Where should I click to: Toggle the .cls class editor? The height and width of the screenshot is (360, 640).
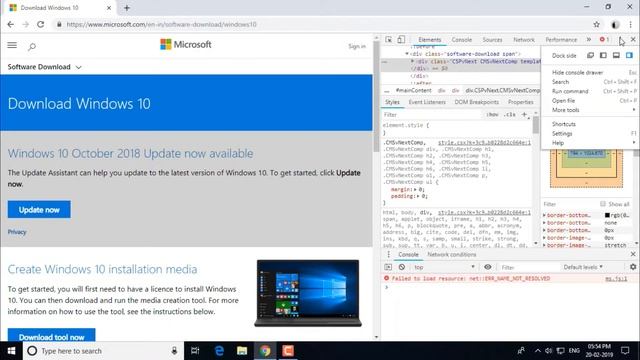click(510, 115)
